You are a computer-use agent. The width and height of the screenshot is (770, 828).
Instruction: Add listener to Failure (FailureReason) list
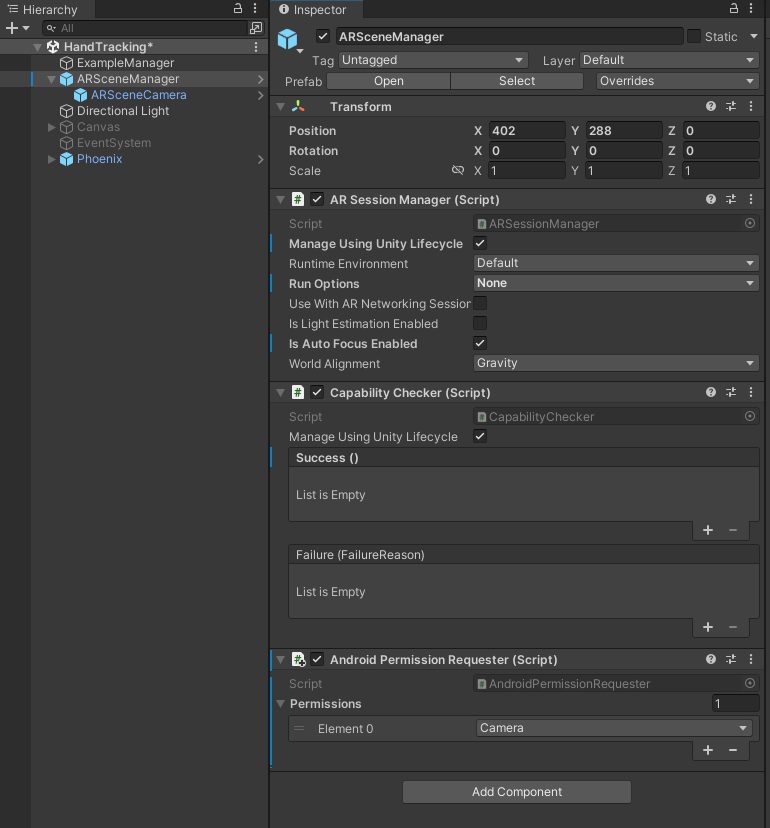pyautogui.click(x=708, y=627)
